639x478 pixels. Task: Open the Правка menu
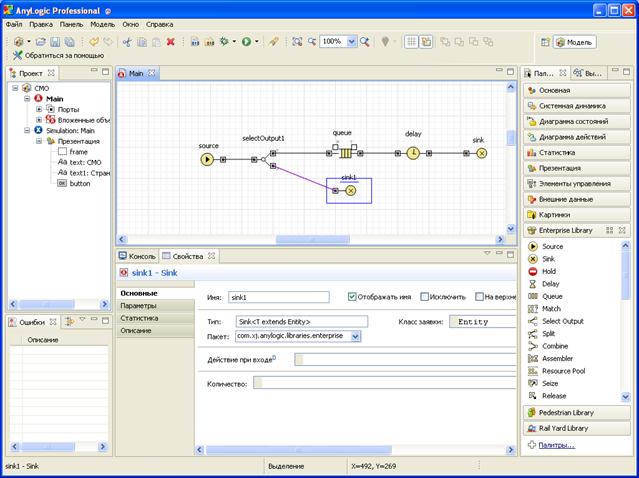(41, 24)
